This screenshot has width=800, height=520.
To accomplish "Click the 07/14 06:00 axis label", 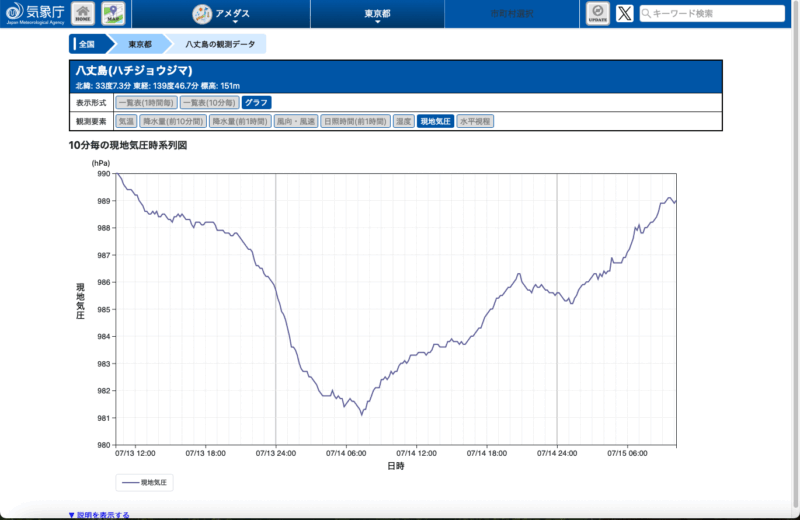I will click(346, 453).
